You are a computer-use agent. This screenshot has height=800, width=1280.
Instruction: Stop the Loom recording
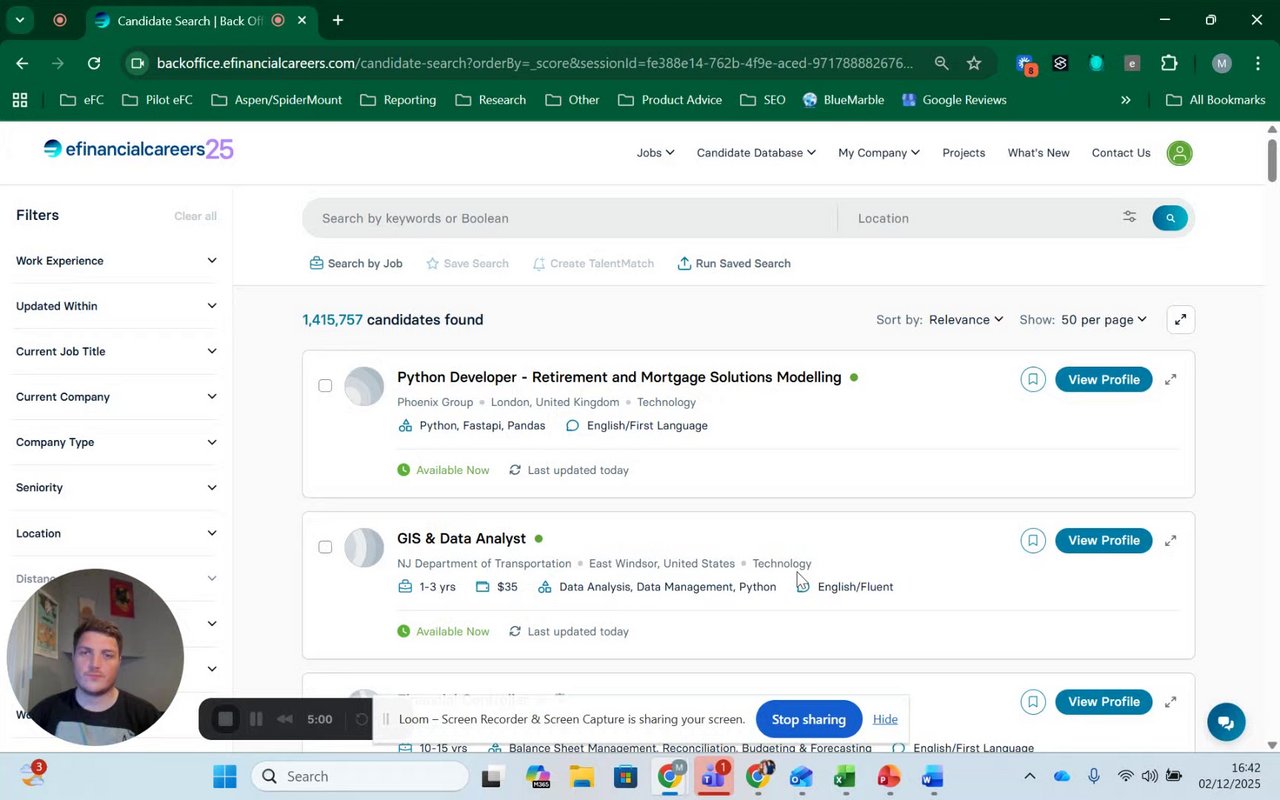(226, 719)
